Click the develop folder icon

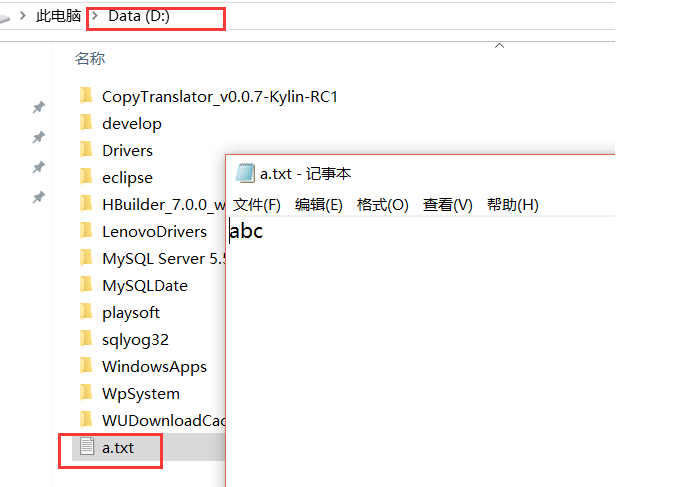click(86, 123)
